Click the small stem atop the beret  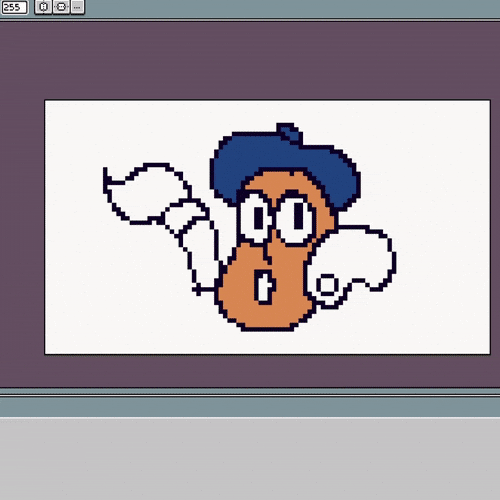(289, 133)
